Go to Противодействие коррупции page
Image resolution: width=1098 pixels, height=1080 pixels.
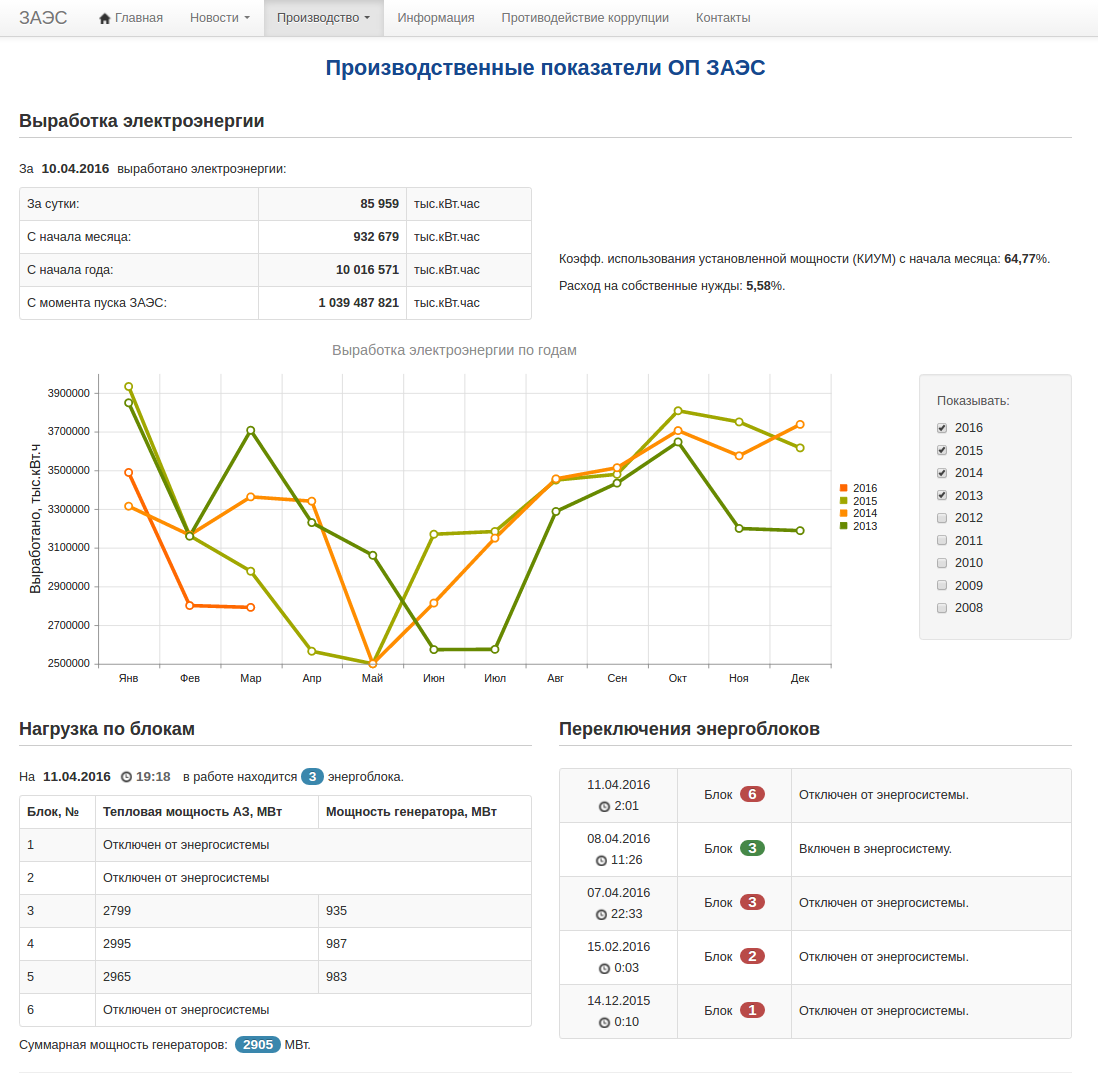(585, 18)
